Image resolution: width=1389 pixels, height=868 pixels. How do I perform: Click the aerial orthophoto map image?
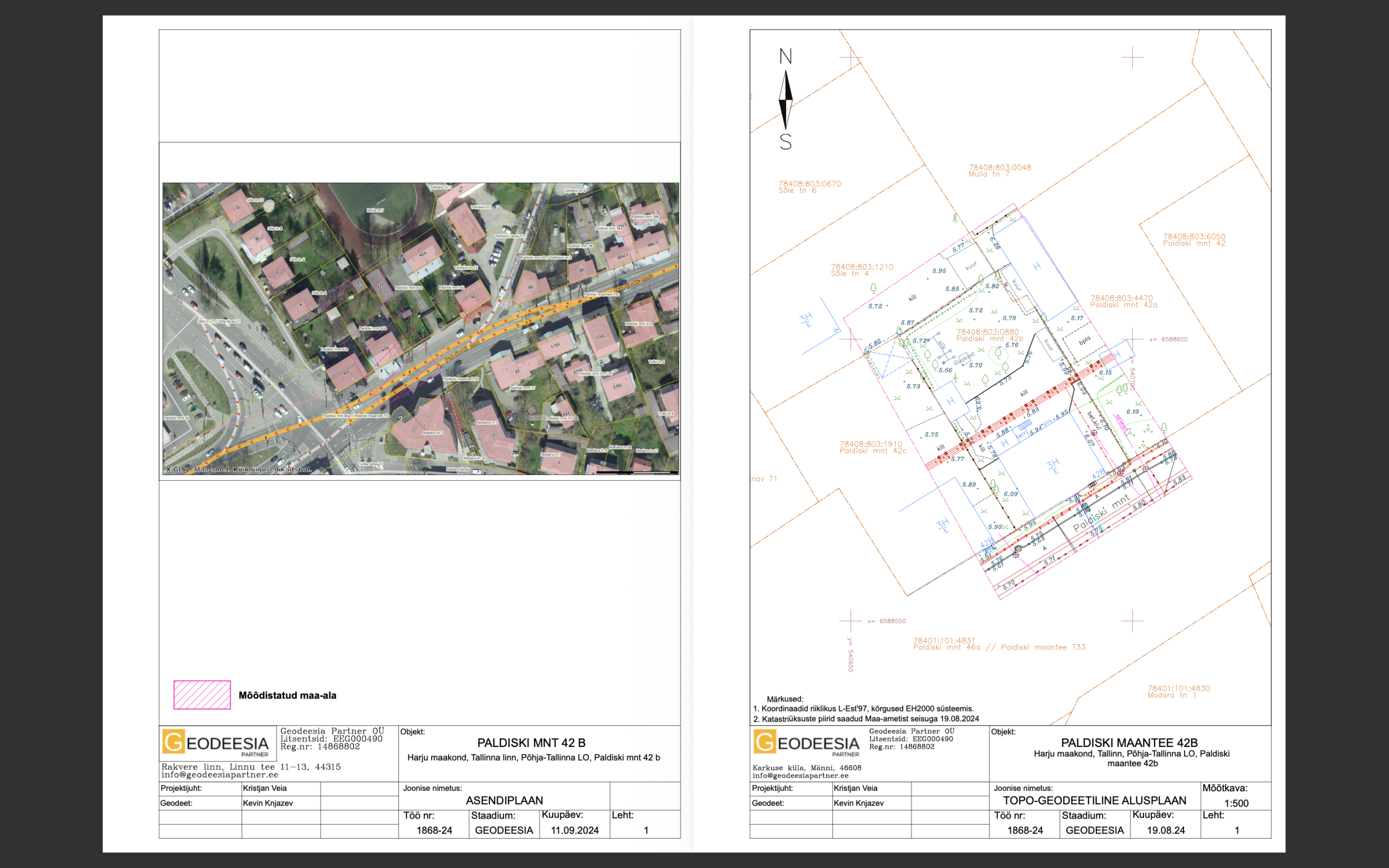point(421,328)
